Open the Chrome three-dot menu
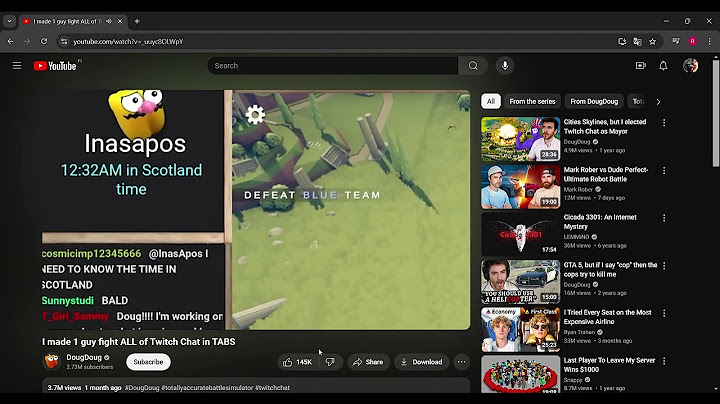Screen dimensions: 720x404 [709, 41]
